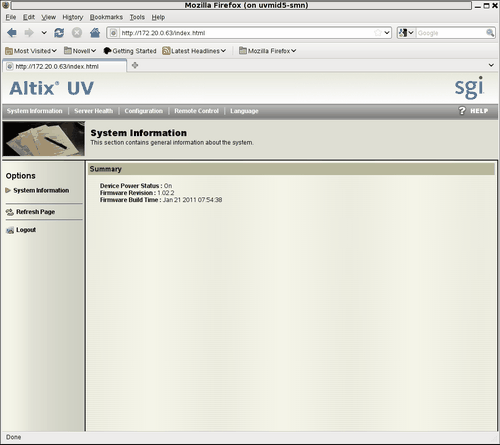Click the Refresh Page link

pyautogui.click(x=36, y=212)
